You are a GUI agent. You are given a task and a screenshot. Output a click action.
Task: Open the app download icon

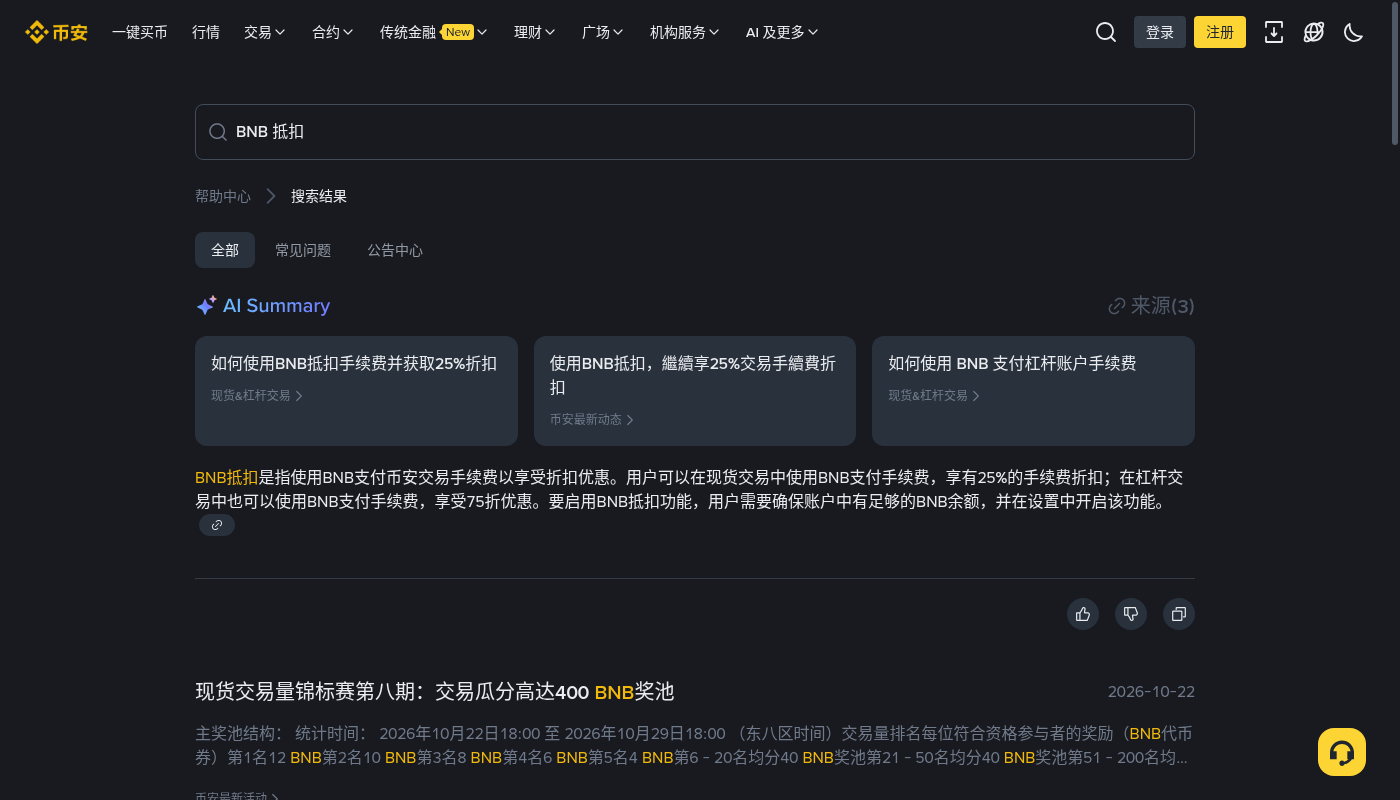[1274, 32]
